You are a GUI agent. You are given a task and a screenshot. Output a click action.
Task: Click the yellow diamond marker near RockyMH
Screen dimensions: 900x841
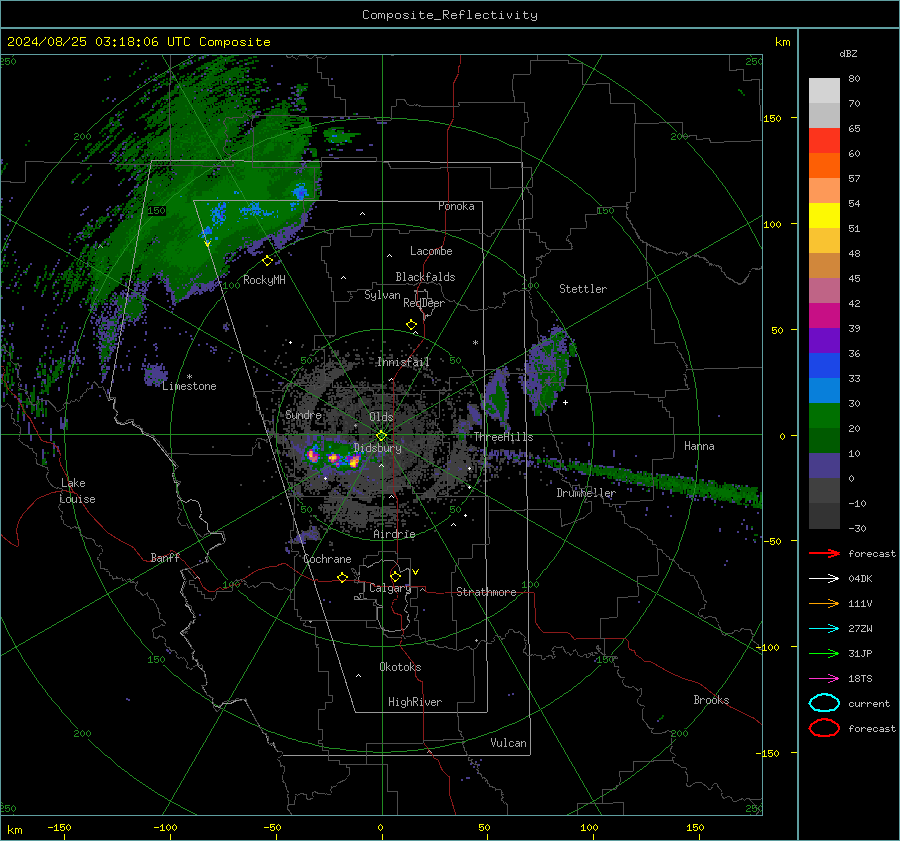[267, 261]
